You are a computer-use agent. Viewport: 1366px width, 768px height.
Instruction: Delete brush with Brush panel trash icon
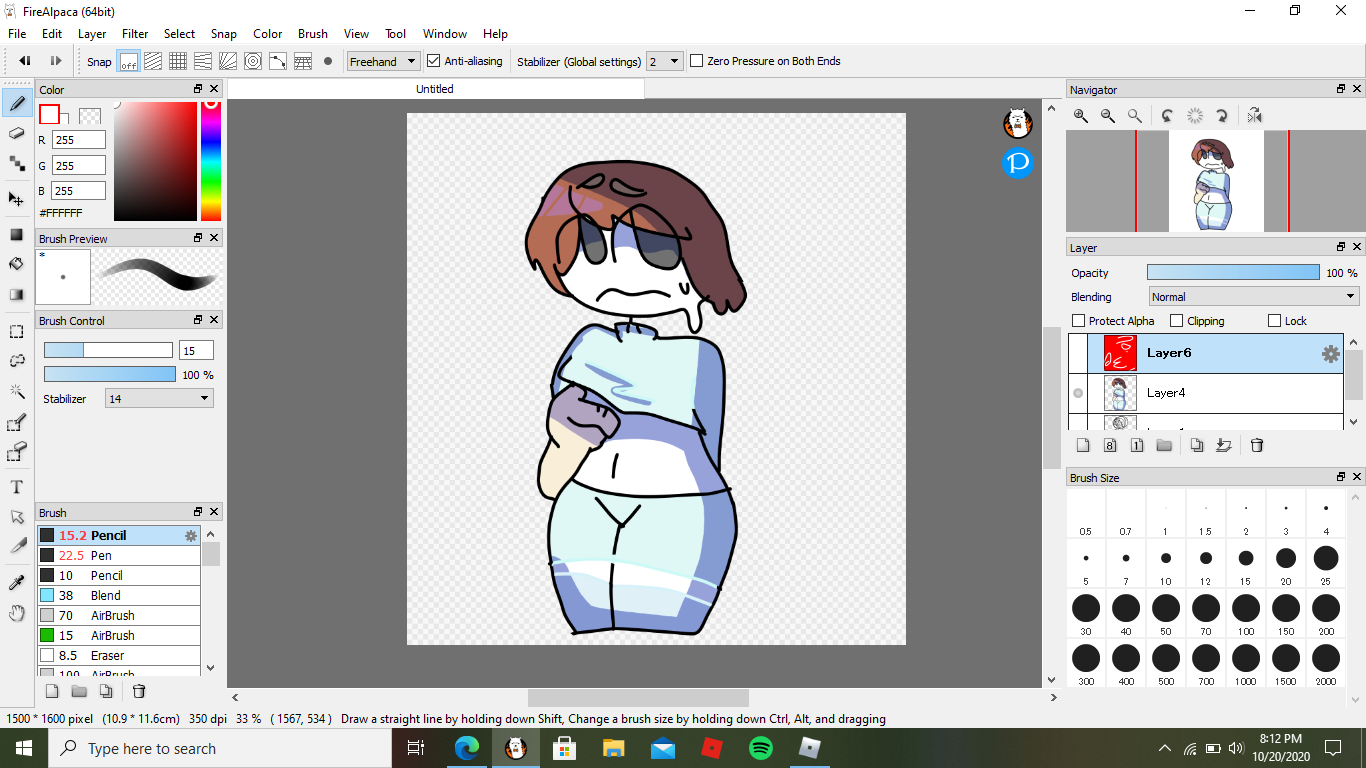[139, 691]
